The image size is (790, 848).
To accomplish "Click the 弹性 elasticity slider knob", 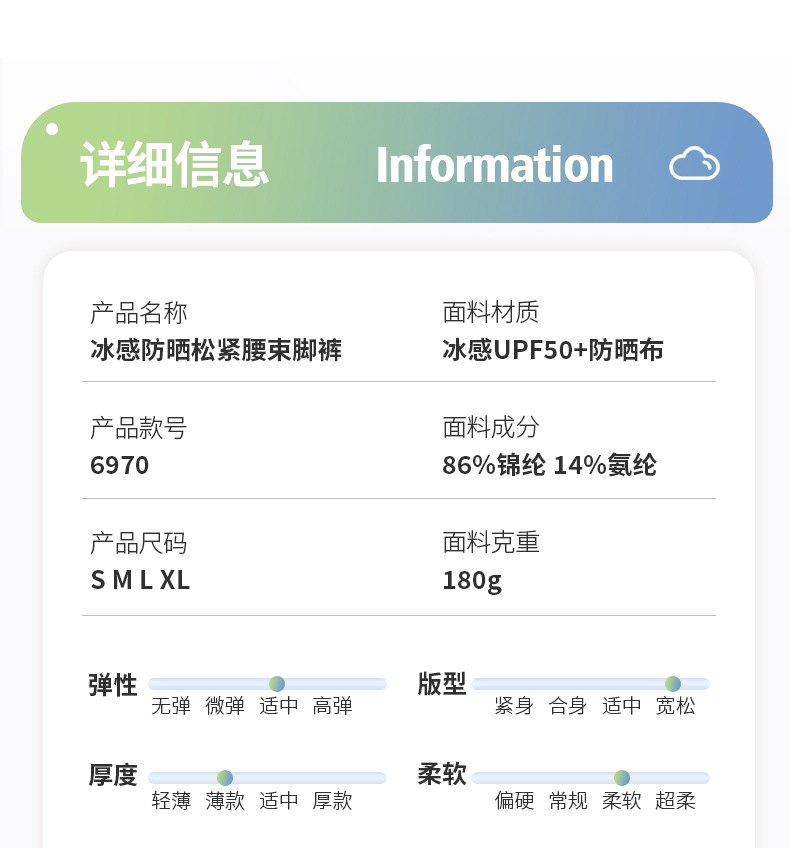I will 277,684.
